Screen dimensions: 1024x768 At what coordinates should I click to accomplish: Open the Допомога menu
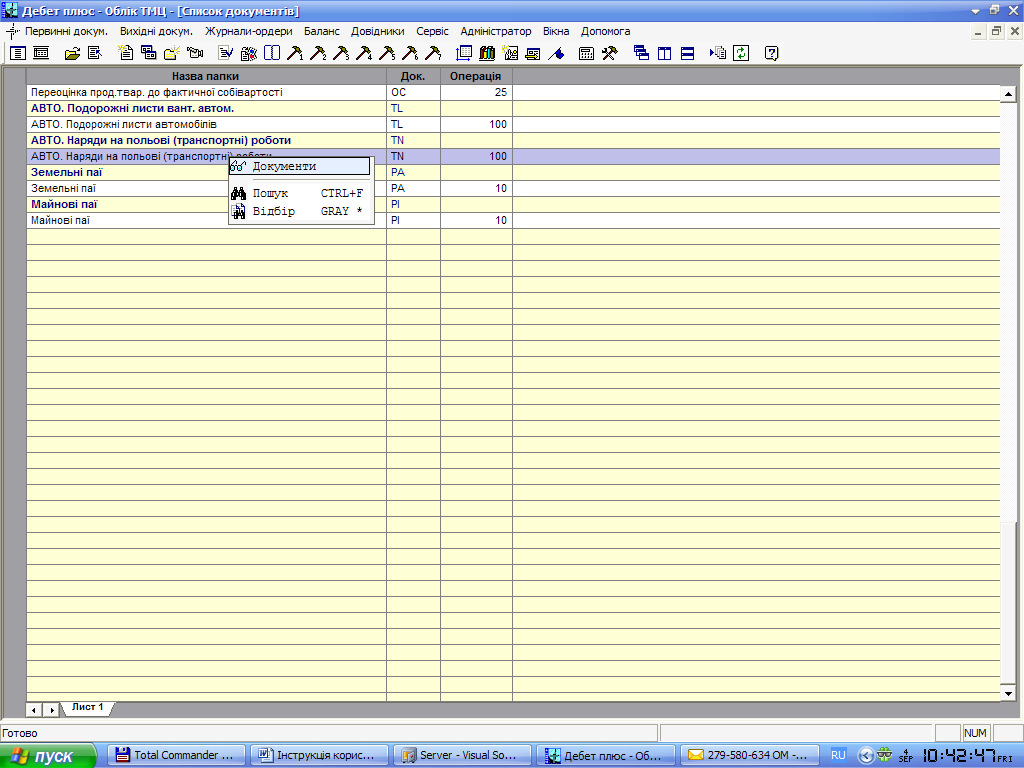[x=605, y=31]
